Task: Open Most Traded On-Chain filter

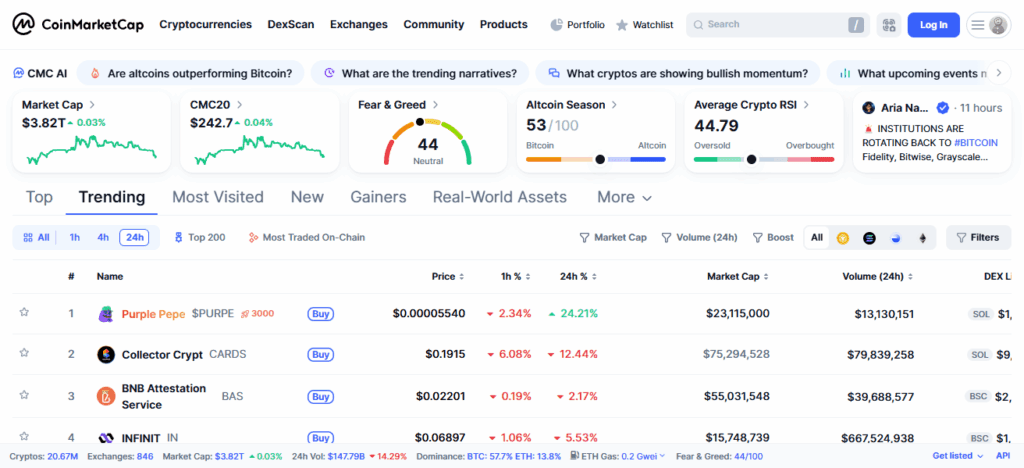Action: 307,238
